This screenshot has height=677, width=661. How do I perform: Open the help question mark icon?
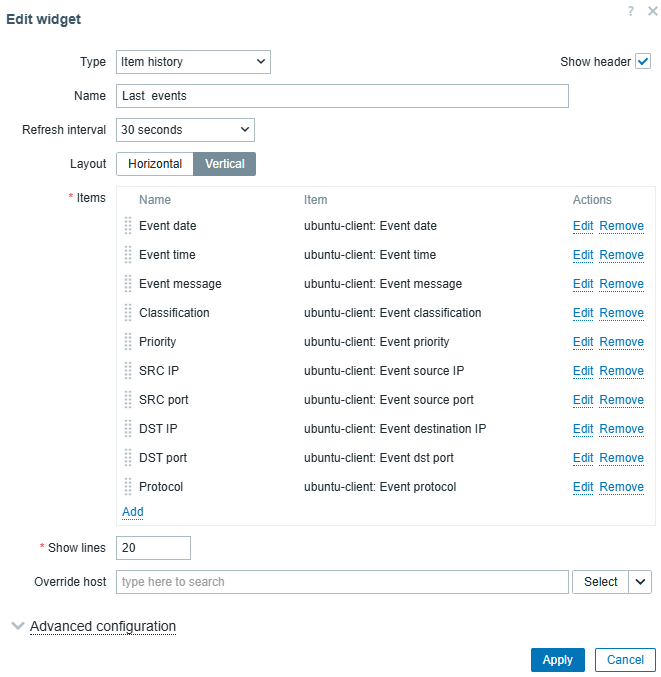click(631, 11)
